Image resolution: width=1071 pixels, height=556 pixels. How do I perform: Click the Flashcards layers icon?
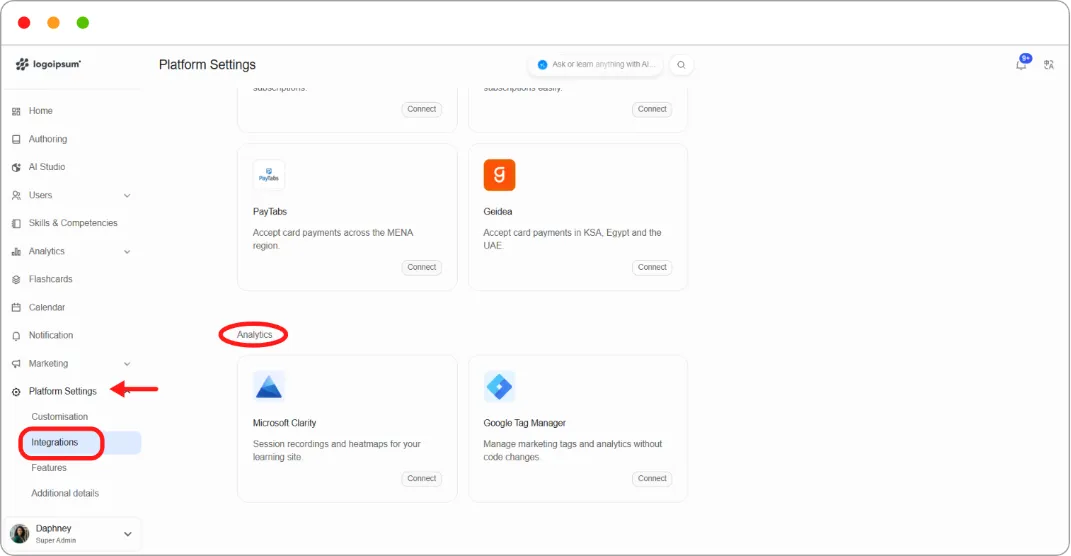pyautogui.click(x=16, y=279)
